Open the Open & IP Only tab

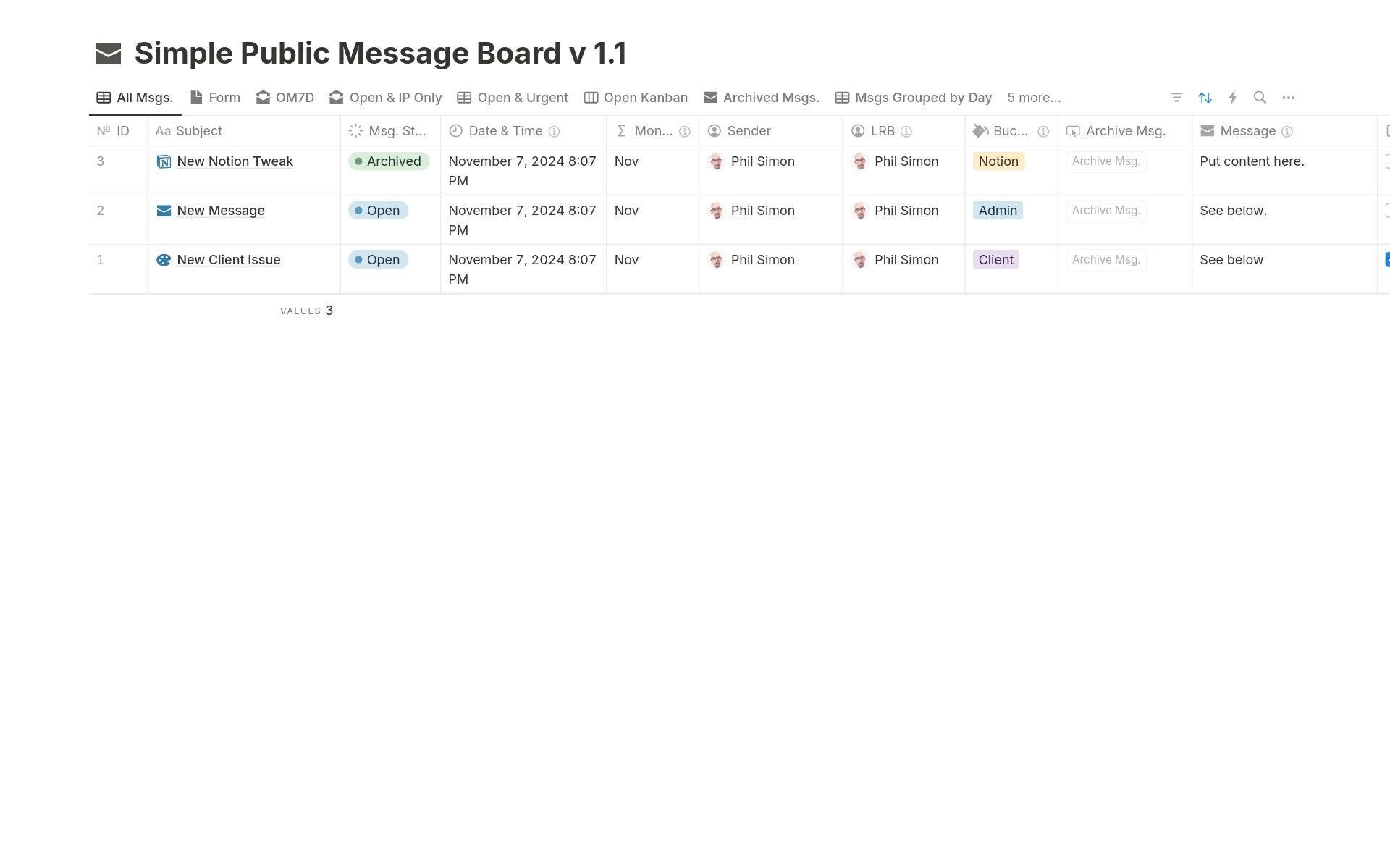(386, 98)
